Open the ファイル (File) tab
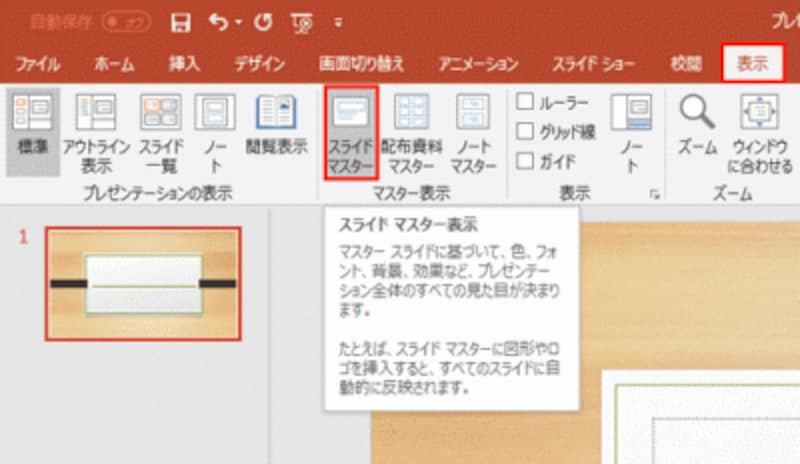 tap(38, 64)
